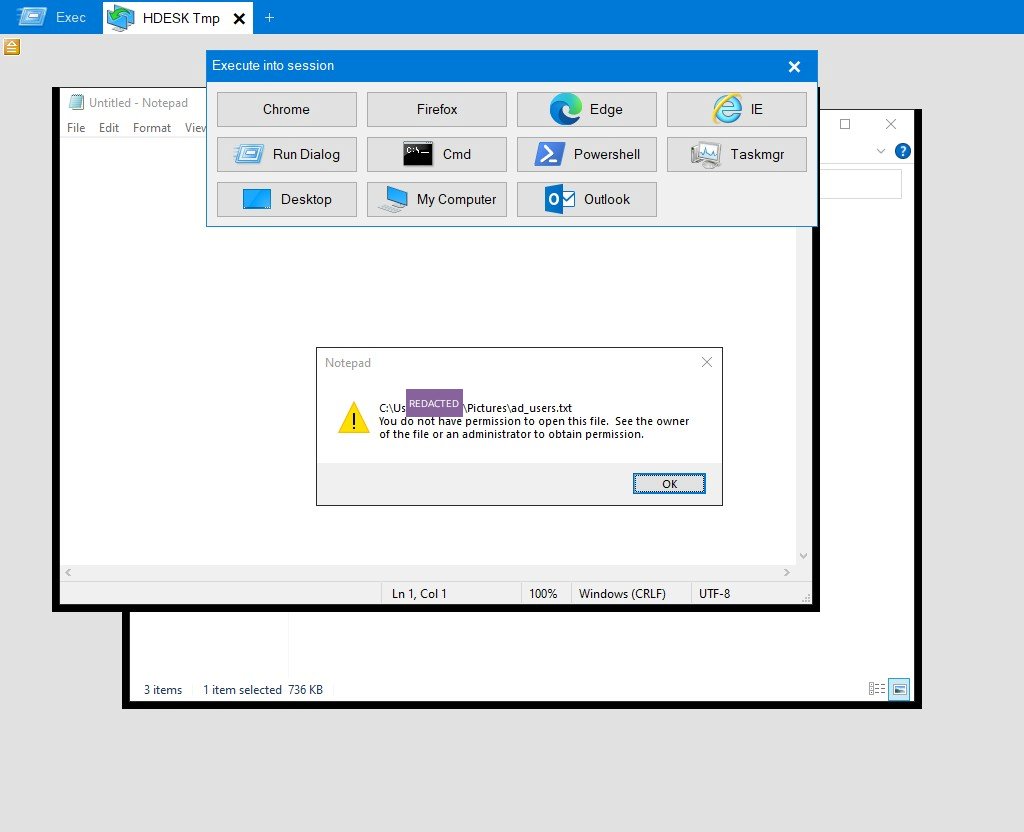Close the HDESK Tmp tab

coord(240,19)
